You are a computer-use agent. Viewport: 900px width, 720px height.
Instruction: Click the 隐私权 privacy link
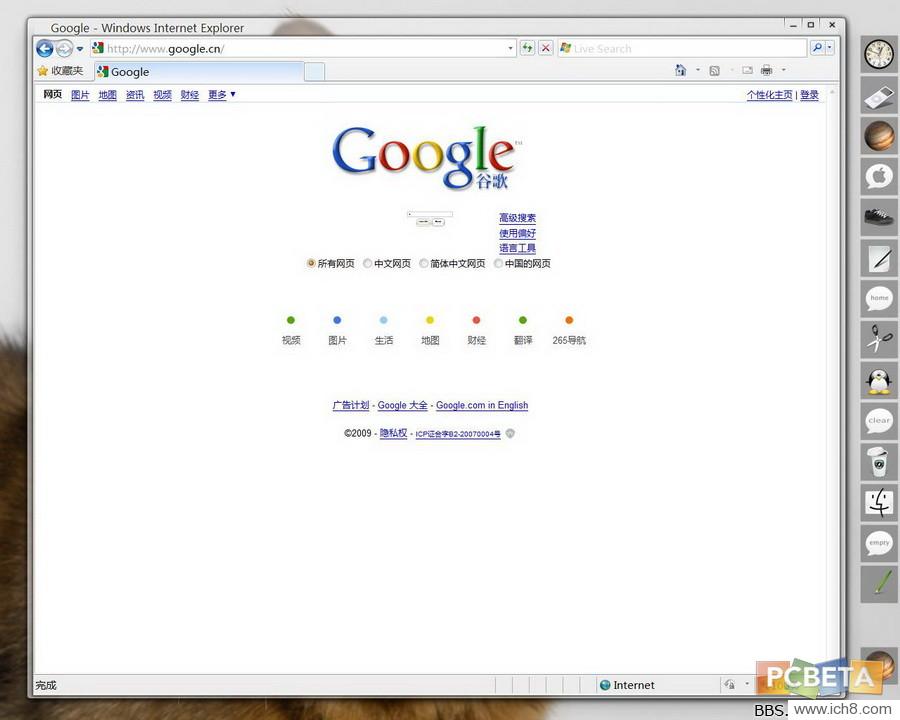coord(393,433)
